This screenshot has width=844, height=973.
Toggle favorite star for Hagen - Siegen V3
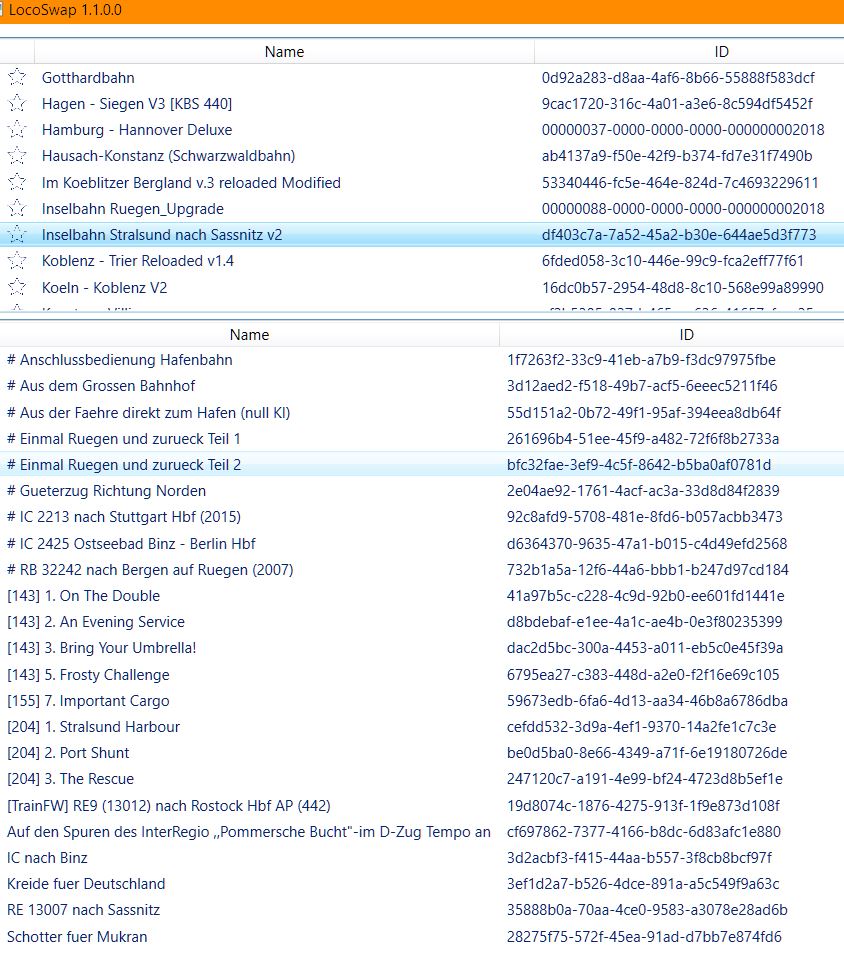17,103
